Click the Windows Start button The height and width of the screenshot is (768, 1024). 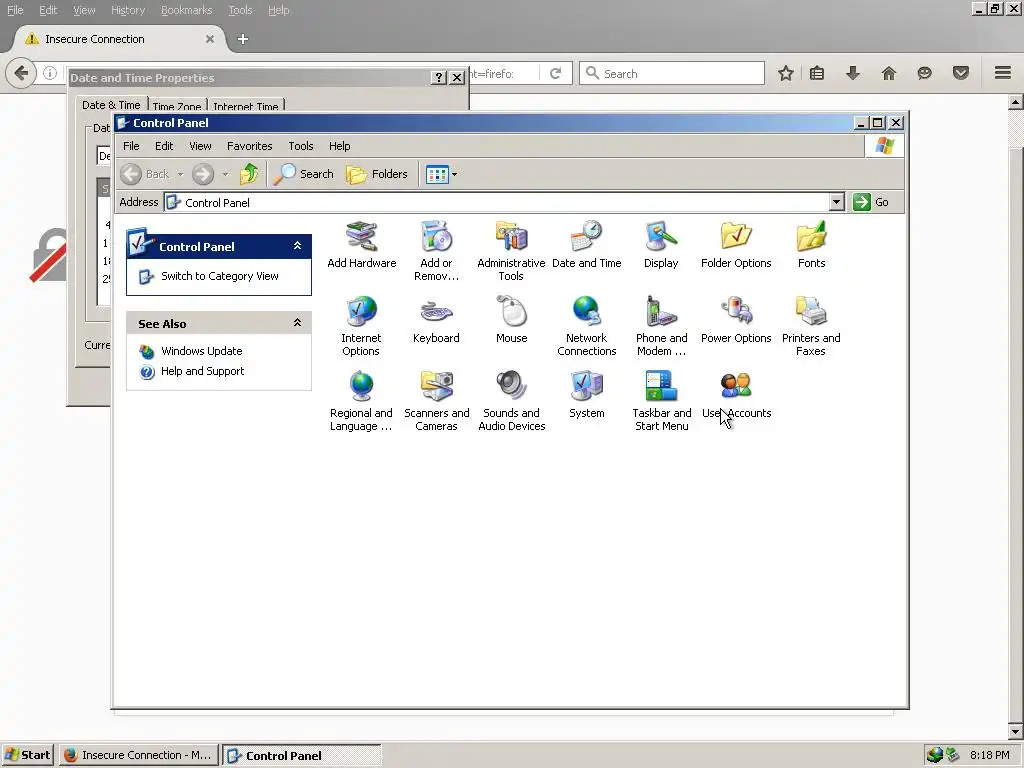tap(27, 755)
